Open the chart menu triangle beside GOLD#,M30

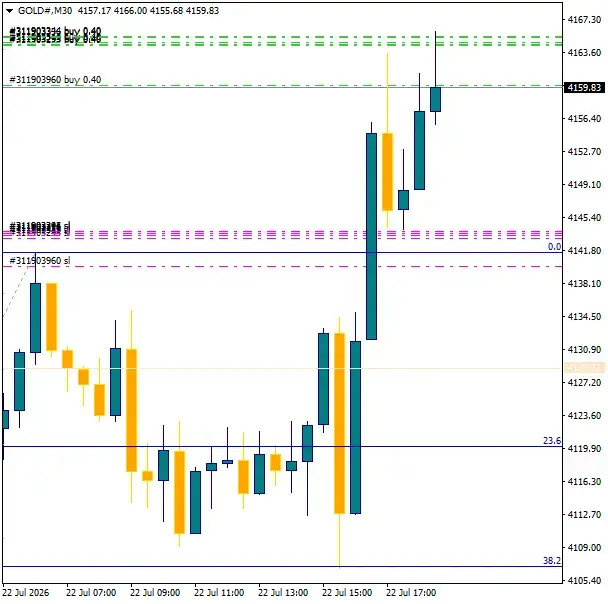[x=9, y=11]
